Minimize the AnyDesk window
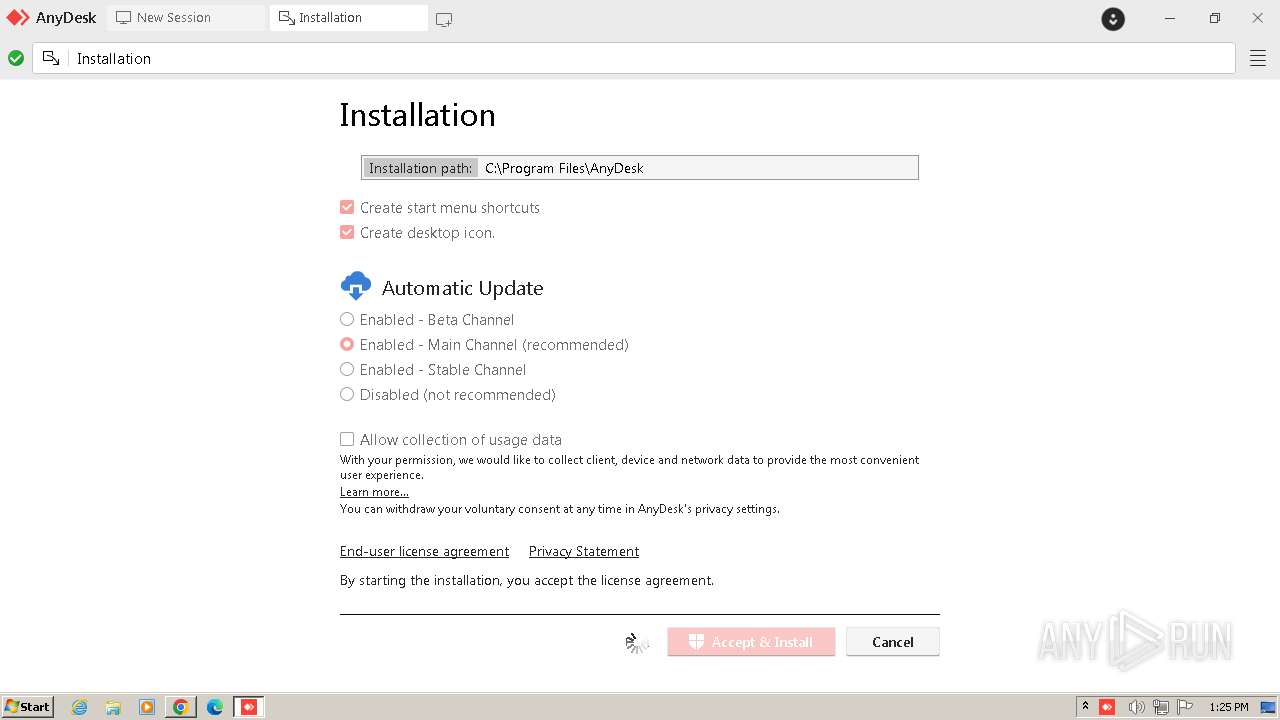This screenshot has height=720, width=1280. tap(1170, 18)
